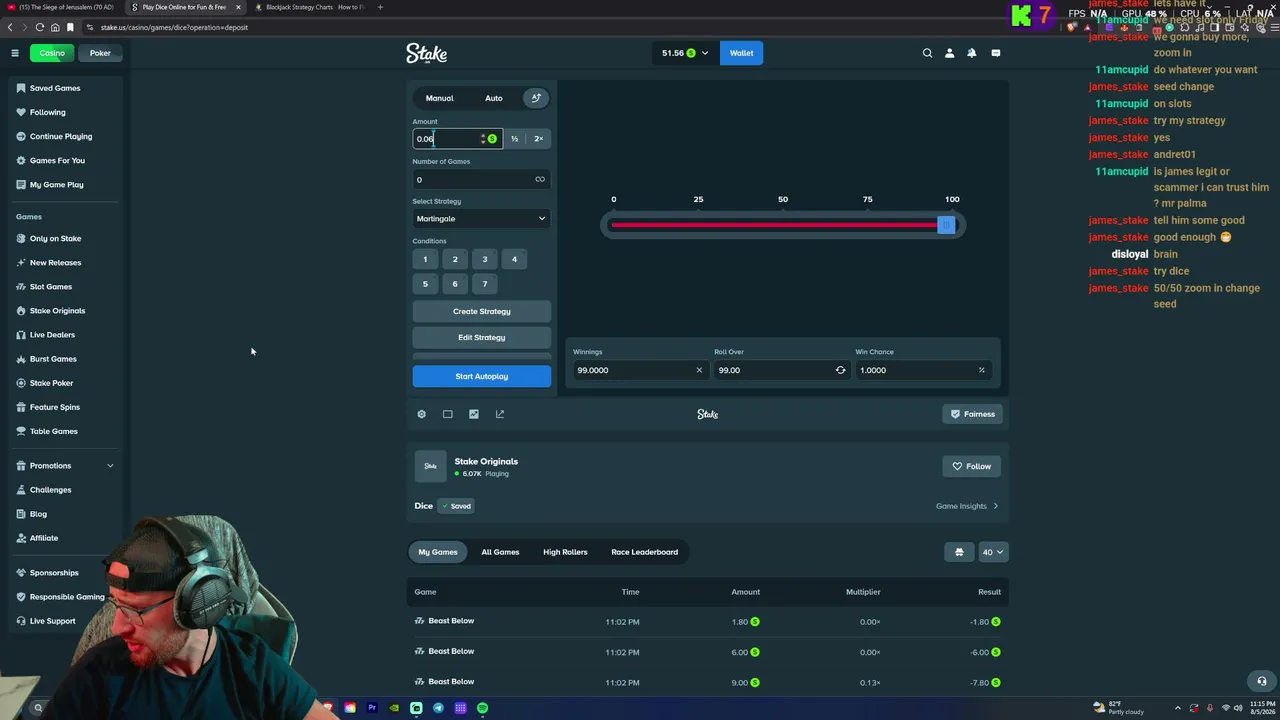Screen dimensions: 1280x720
Task: Open the balance currency dropdown
Action: tap(685, 53)
